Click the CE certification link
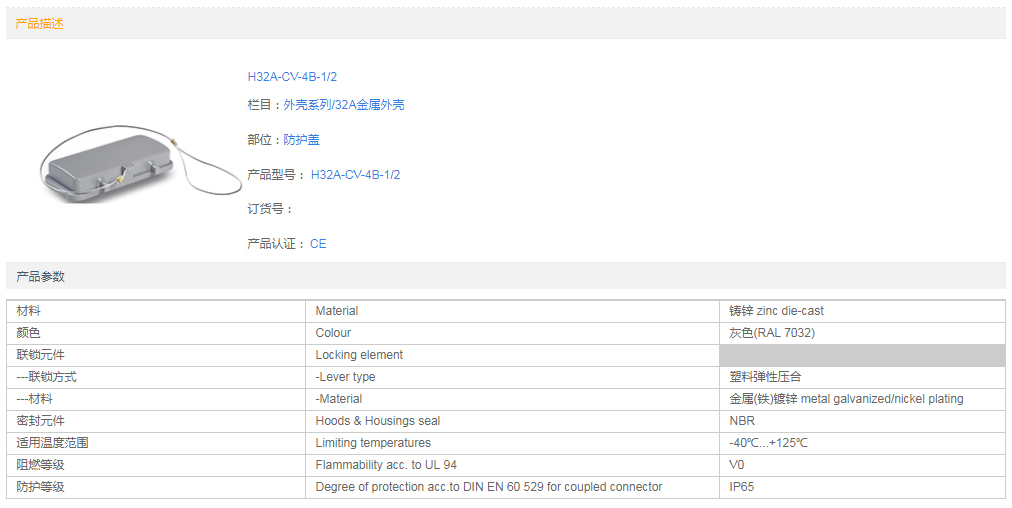 318,244
